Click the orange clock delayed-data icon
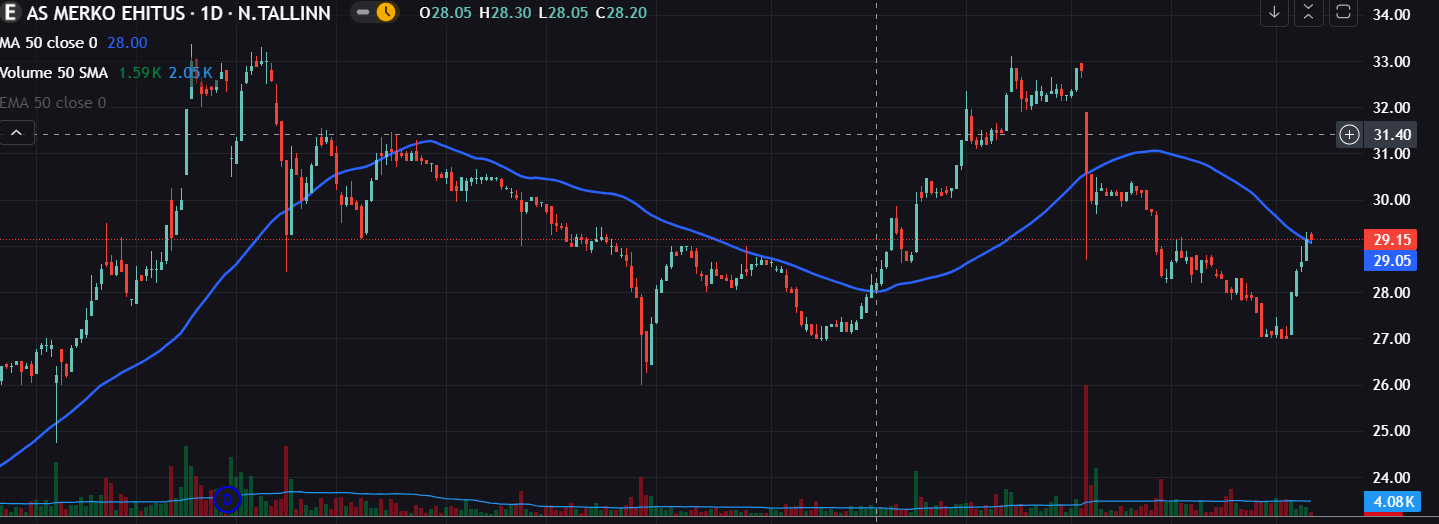This screenshot has height=524, width=1439. coord(386,13)
